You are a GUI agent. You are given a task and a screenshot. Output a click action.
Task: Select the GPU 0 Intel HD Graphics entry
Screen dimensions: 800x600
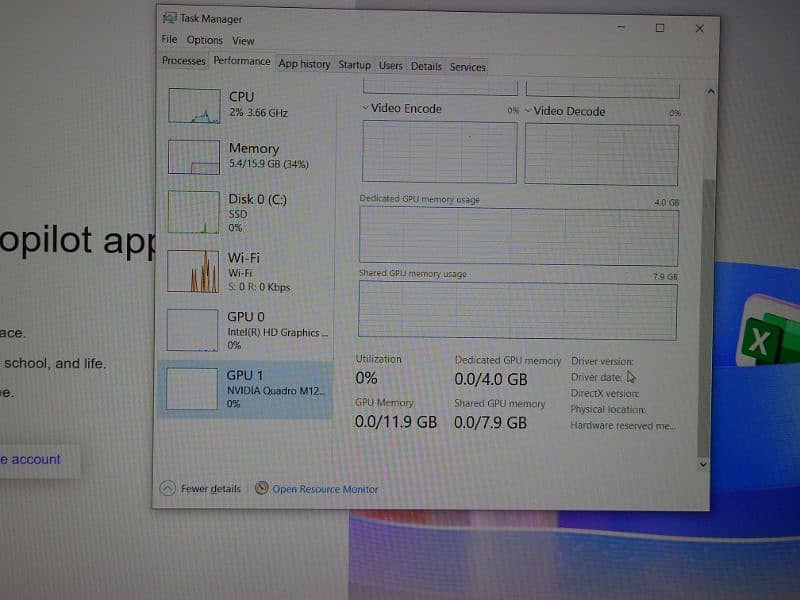click(246, 330)
